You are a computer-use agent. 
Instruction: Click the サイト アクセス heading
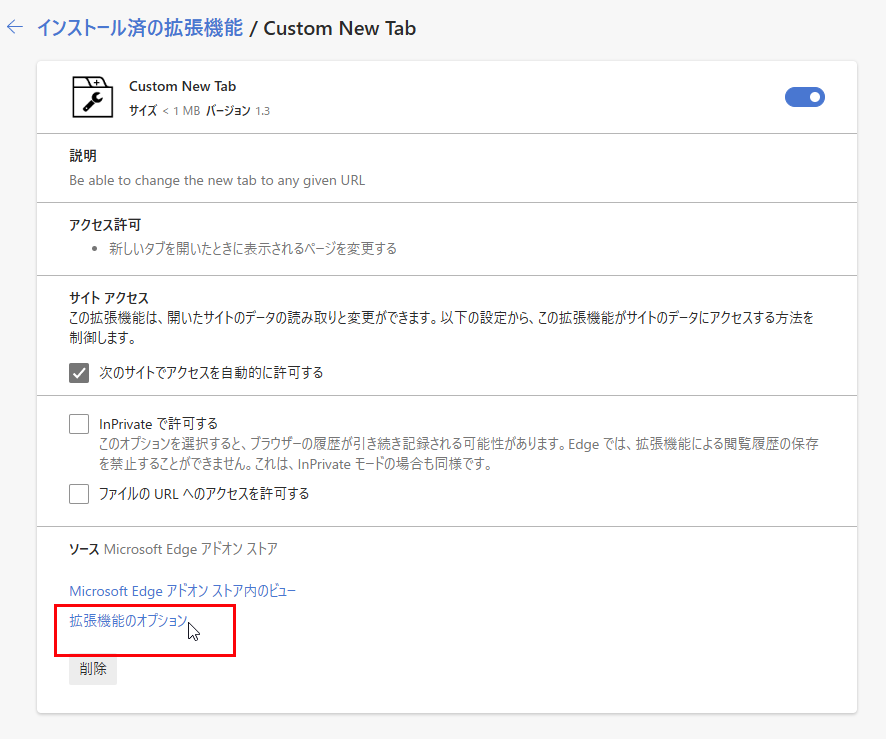(108, 298)
